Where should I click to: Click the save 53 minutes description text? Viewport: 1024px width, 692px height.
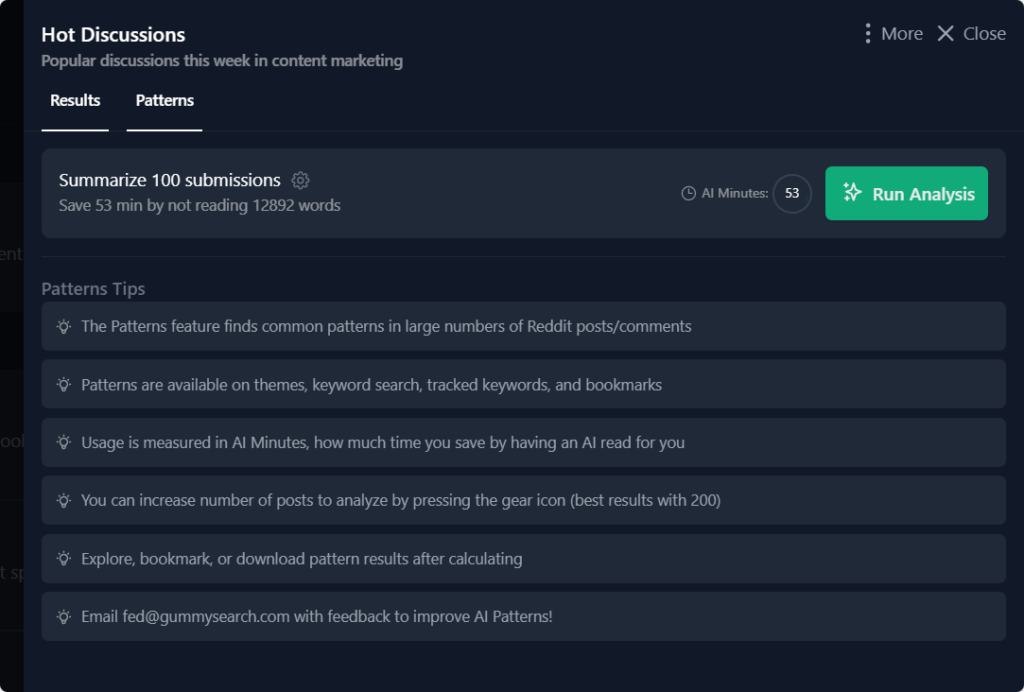coord(200,205)
